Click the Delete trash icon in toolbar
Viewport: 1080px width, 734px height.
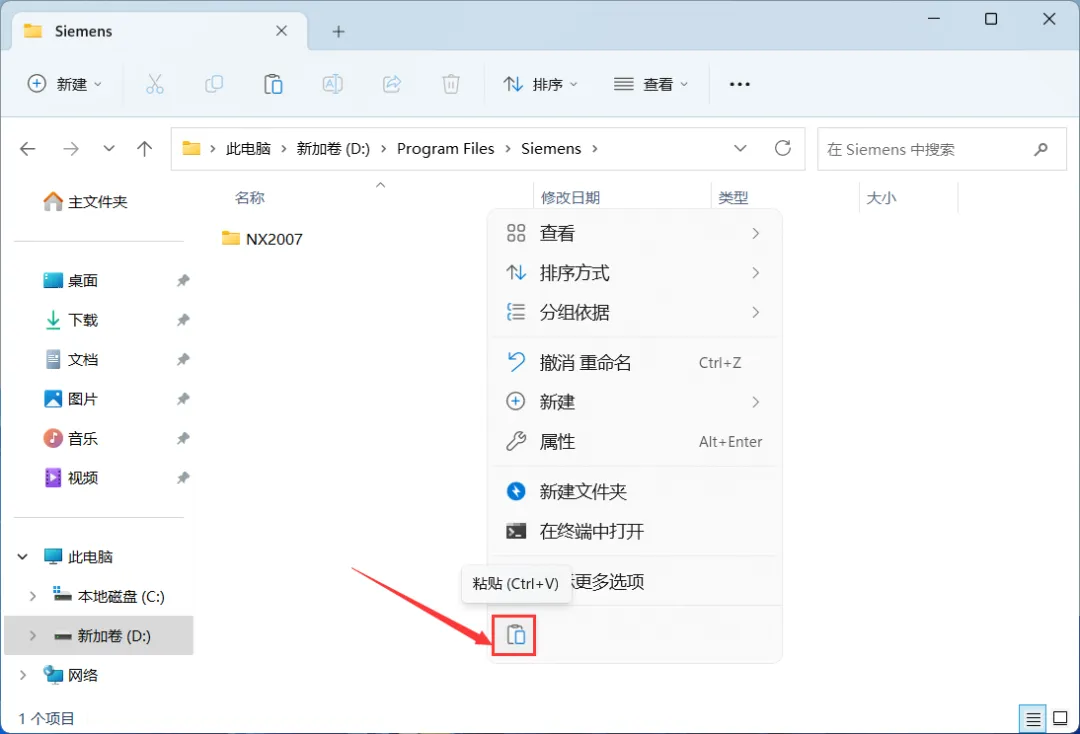451,84
